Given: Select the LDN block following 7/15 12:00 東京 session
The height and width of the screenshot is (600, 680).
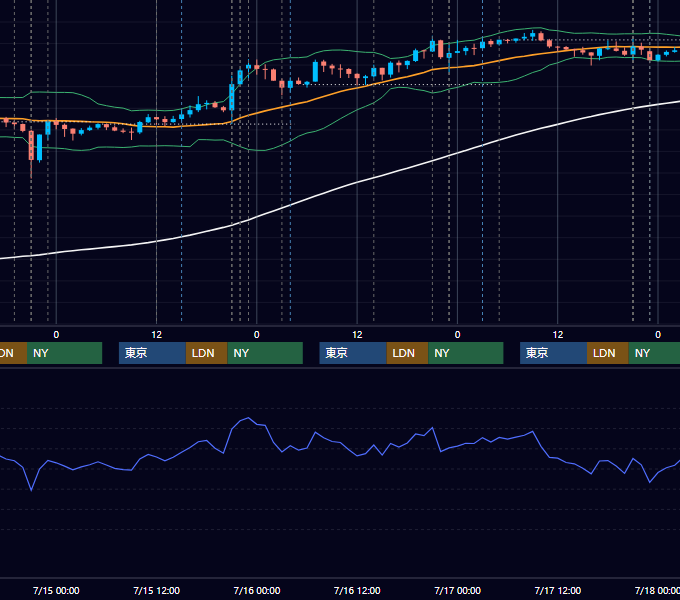Looking at the screenshot, I should (x=206, y=353).
